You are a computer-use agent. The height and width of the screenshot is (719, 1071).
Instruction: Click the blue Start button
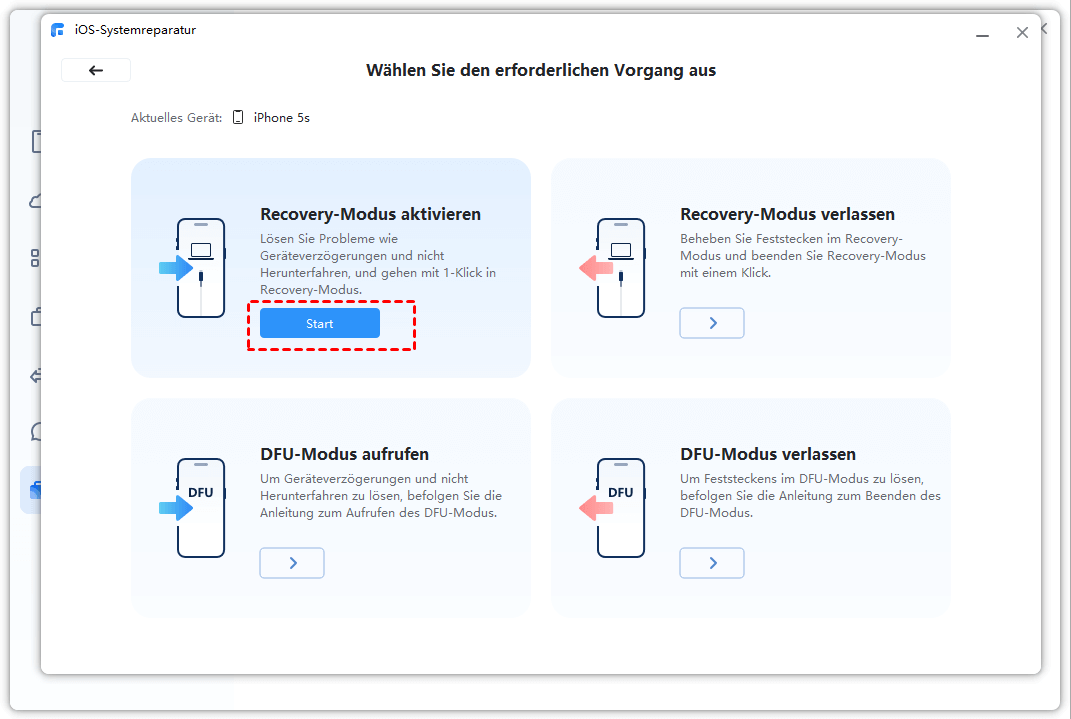pyautogui.click(x=320, y=323)
